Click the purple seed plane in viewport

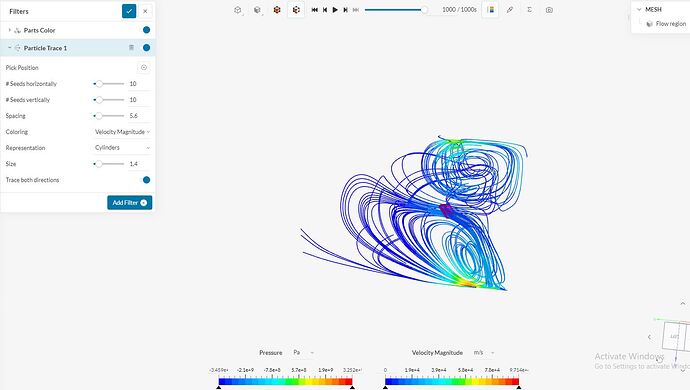(446, 210)
